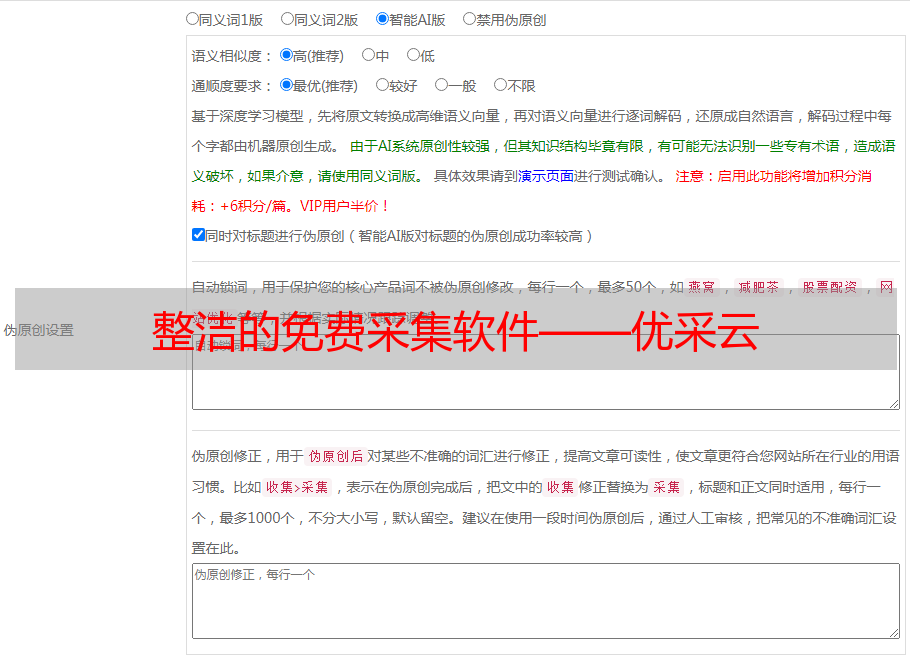Set 语义相似度 to 低

413,55
